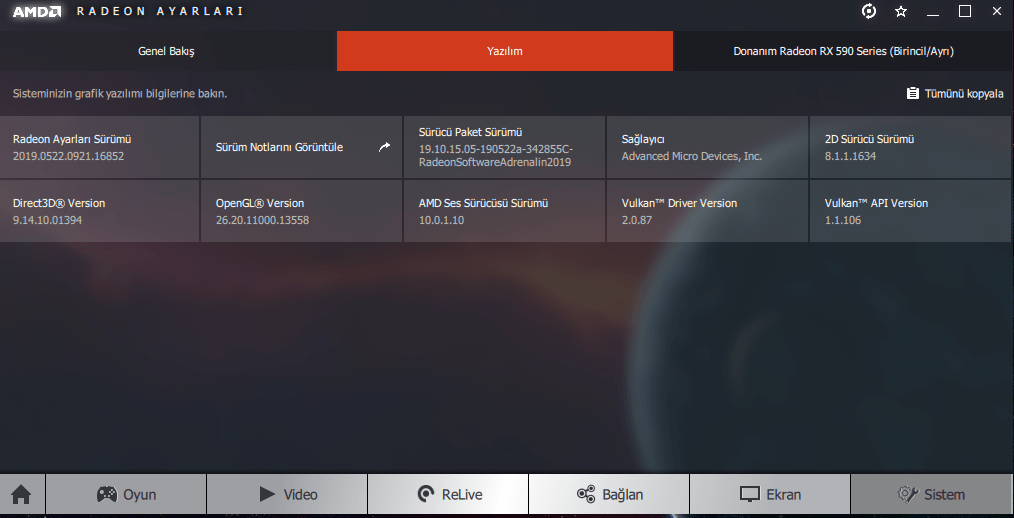Image resolution: width=1014 pixels, height=518 pixels.
Task: Click the text 'Sisteminizin grafik yazılımı bilgilerine bakın.'
Action: (120, 94)
